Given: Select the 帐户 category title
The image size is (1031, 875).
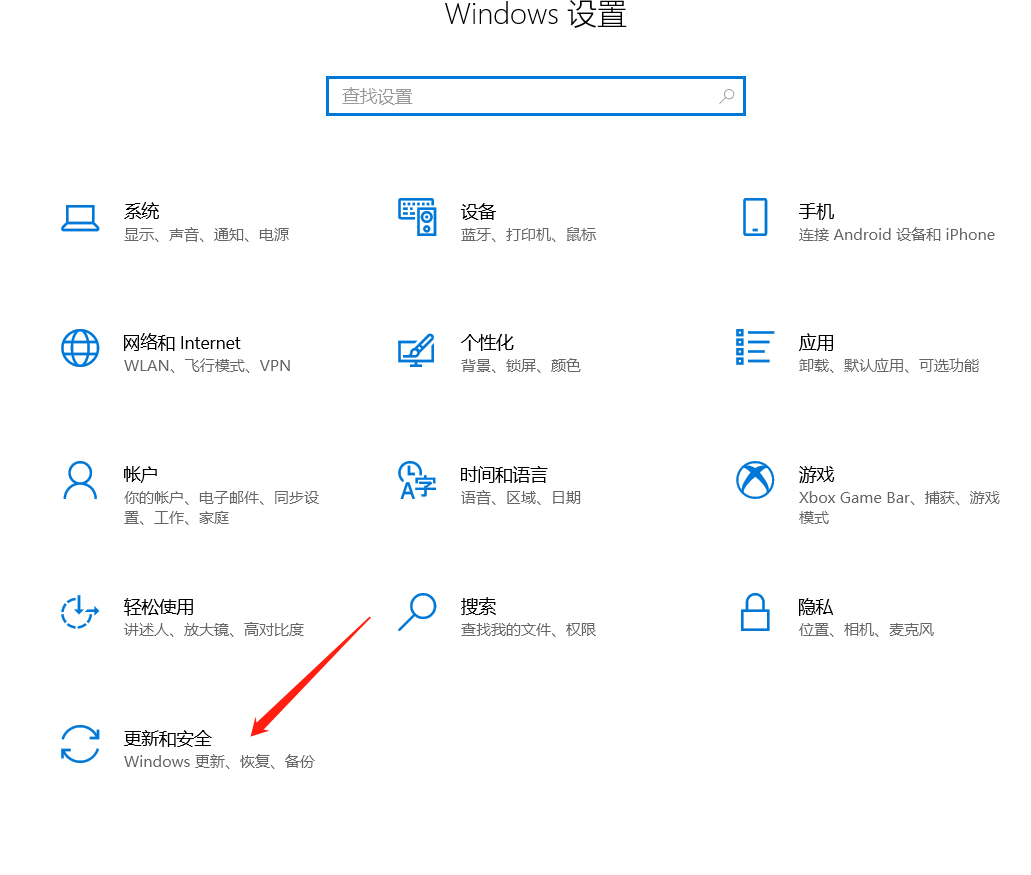Looking at the screenshot, I should tap(141, 474).
